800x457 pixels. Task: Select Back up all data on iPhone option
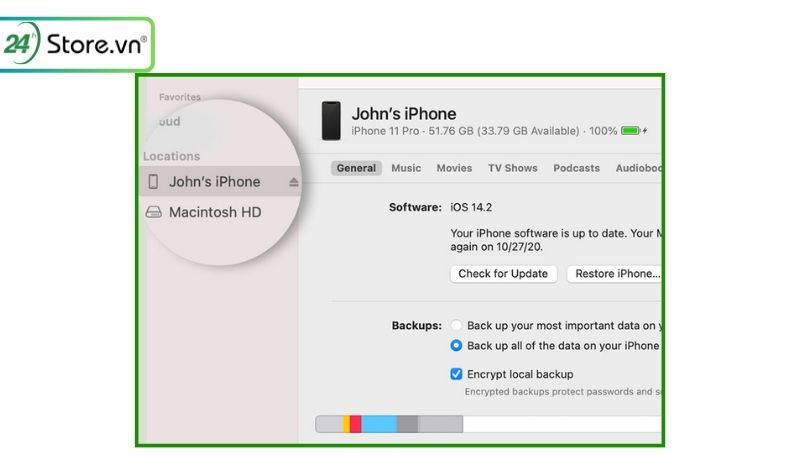(456, 346)
